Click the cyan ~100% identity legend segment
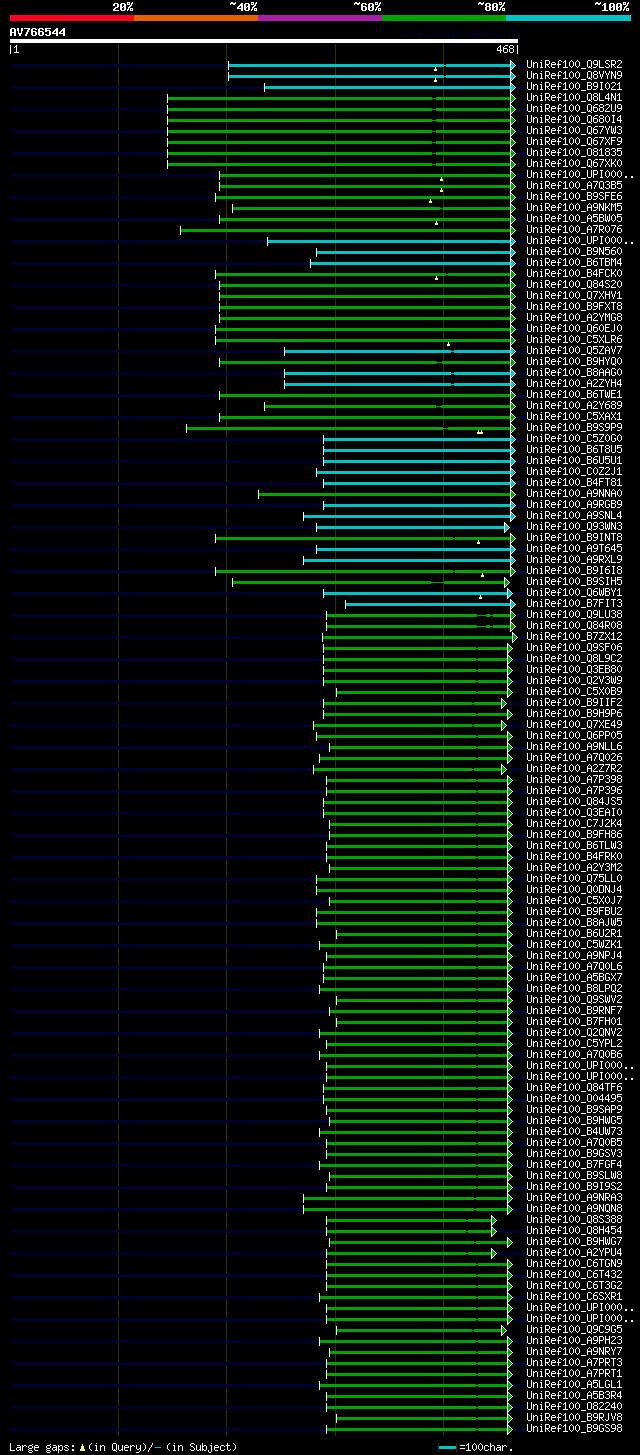The width and height of the screenshot is (640, 1455). click(x=568, y=18)
